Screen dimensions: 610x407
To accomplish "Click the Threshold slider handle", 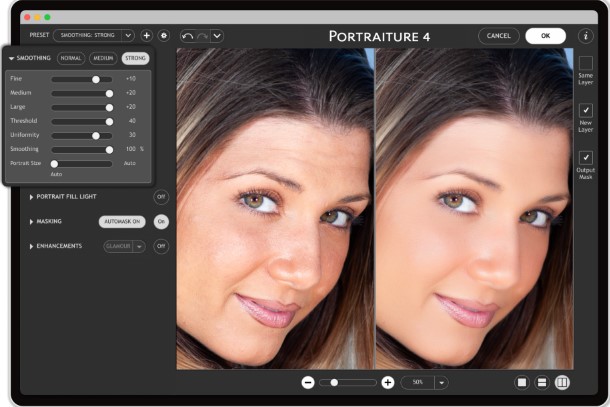I will 109,122.
